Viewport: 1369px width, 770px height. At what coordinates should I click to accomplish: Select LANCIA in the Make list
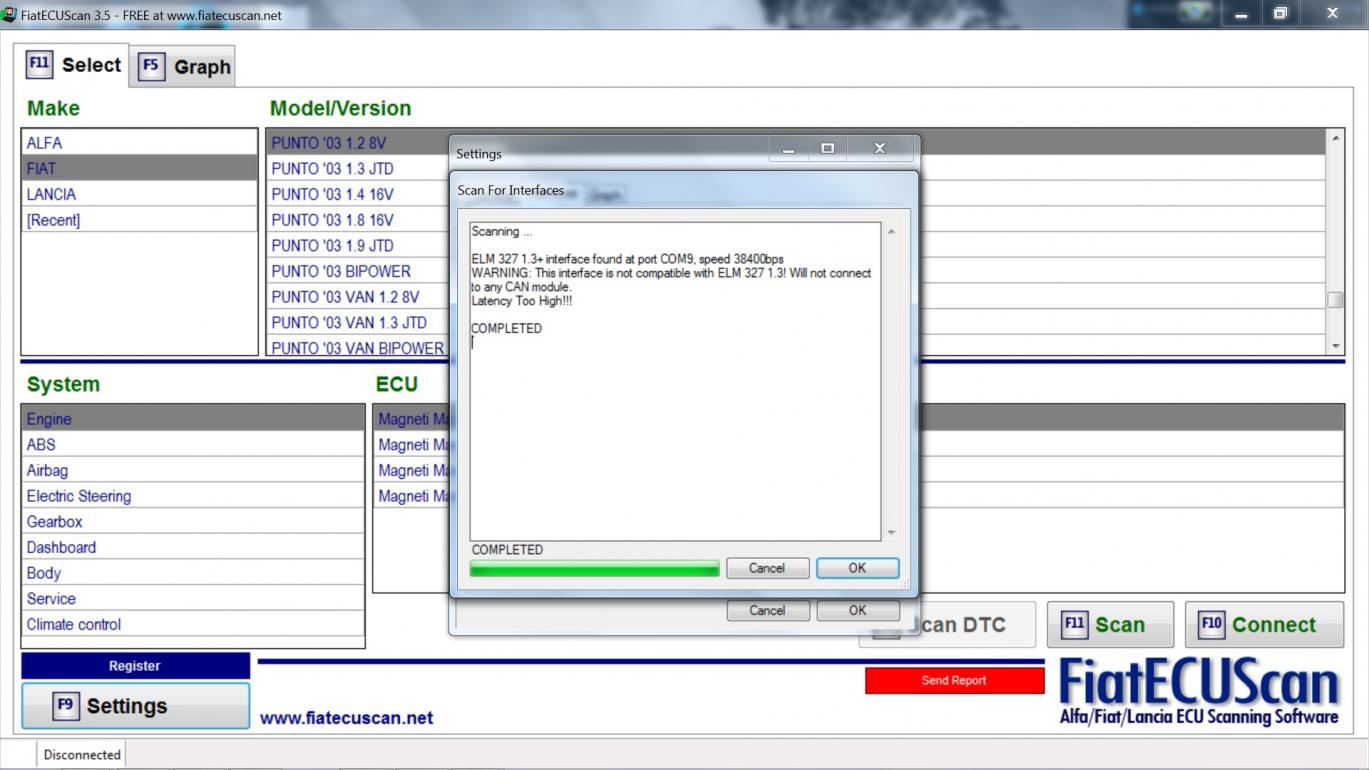[x=51, y=194]
